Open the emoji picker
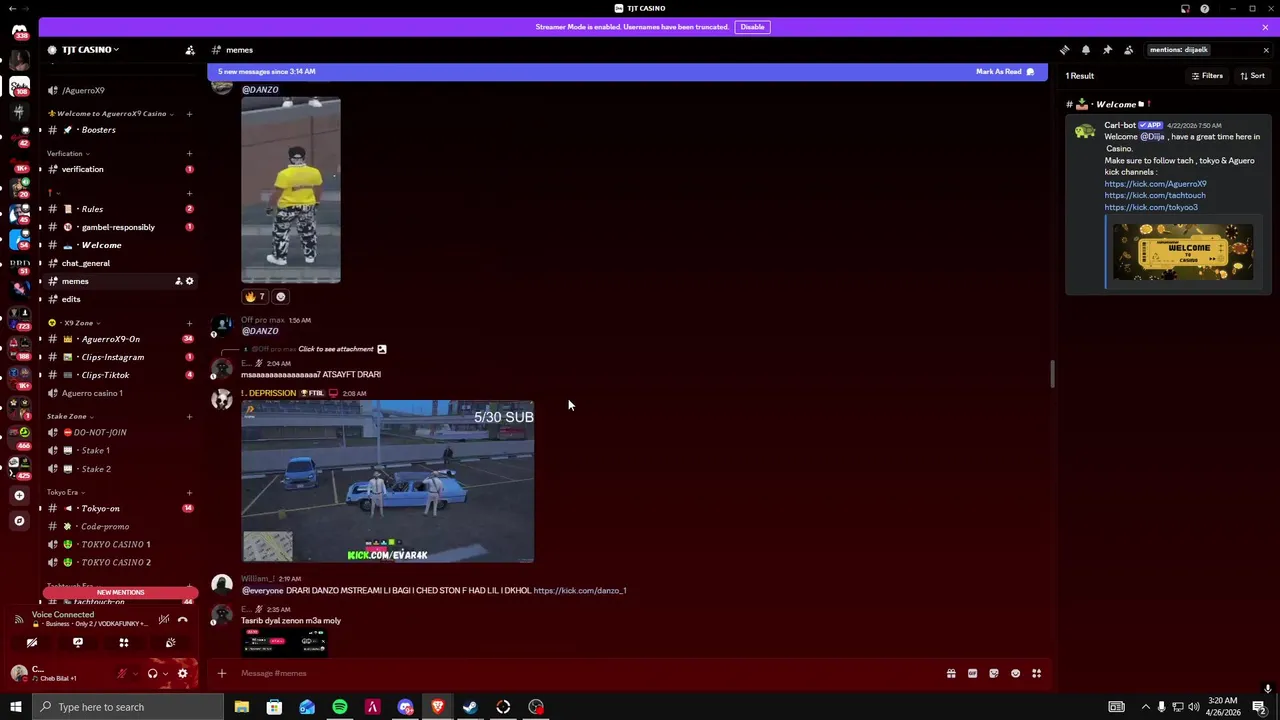 coord(1015,673)
